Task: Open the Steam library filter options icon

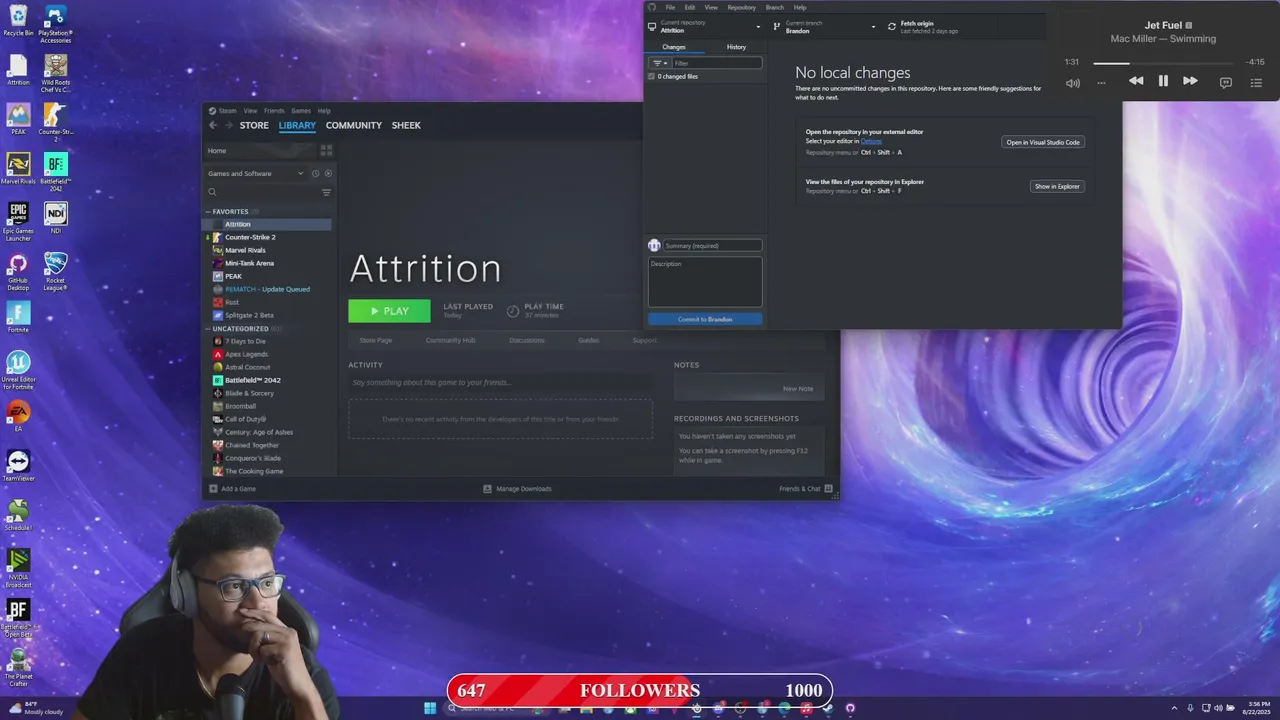Action: pos(326,192)
